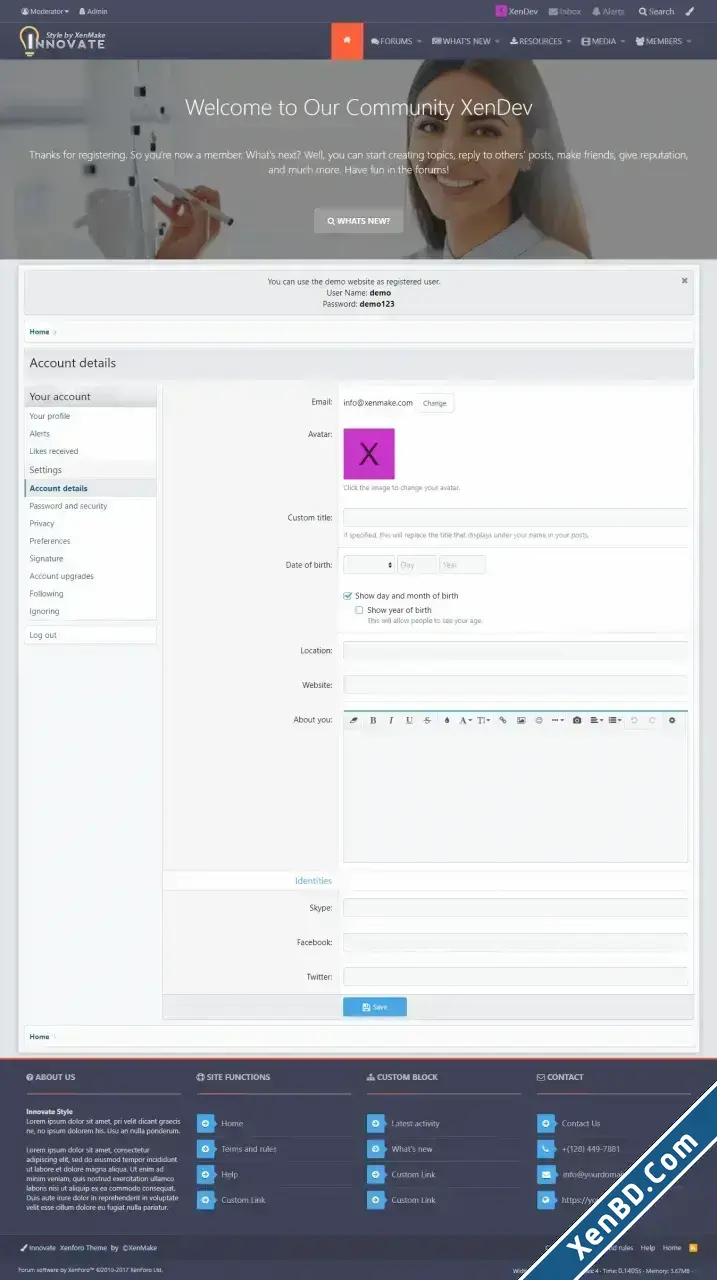This screenshot has height=1280, width=717.
Task: Redo the edit in the editor
Action: pyautogui.click(x=652, y=720)
